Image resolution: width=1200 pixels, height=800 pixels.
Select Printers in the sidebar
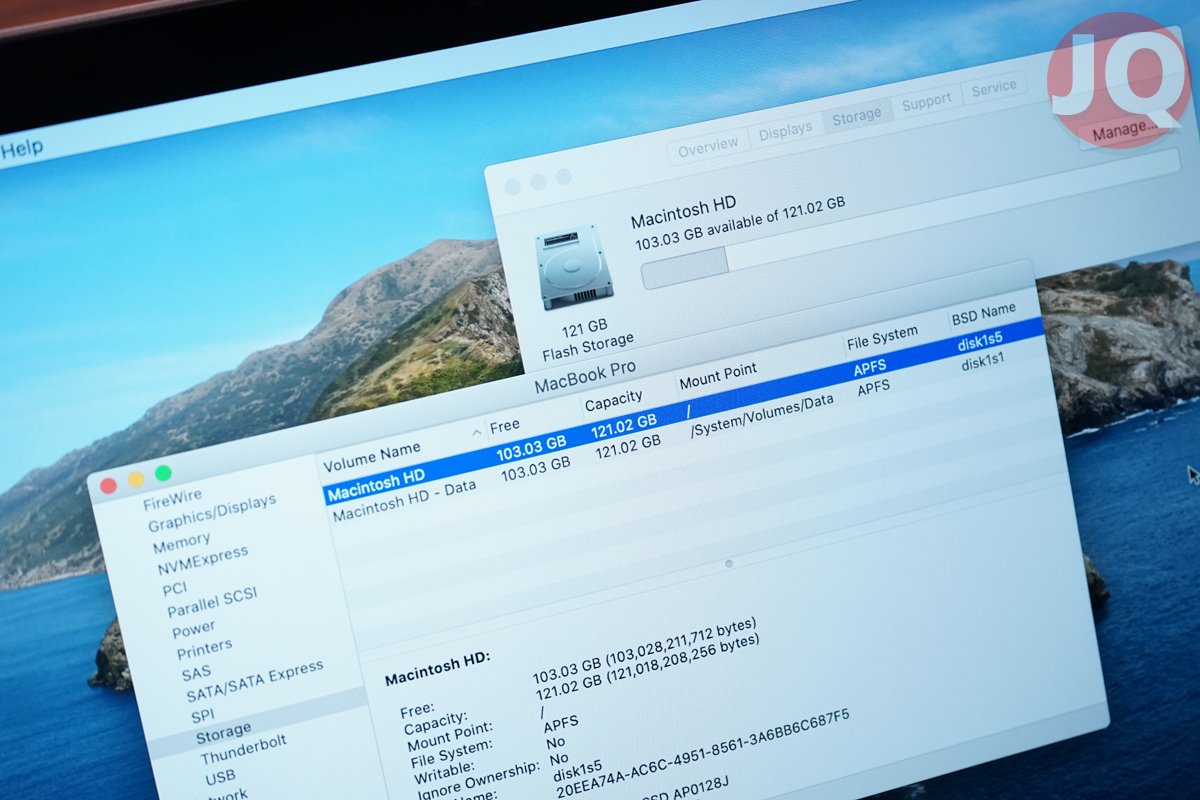click(205, 649)
